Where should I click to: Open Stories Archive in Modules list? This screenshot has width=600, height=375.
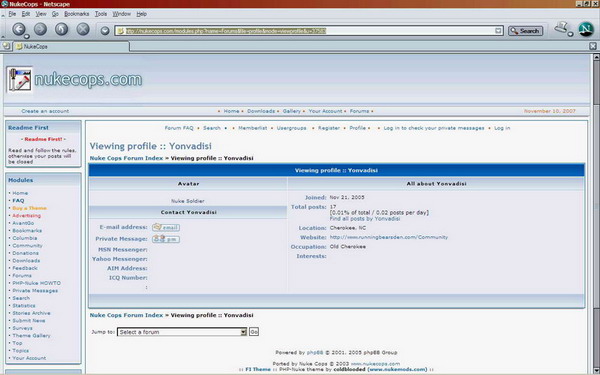click(31, 313)
